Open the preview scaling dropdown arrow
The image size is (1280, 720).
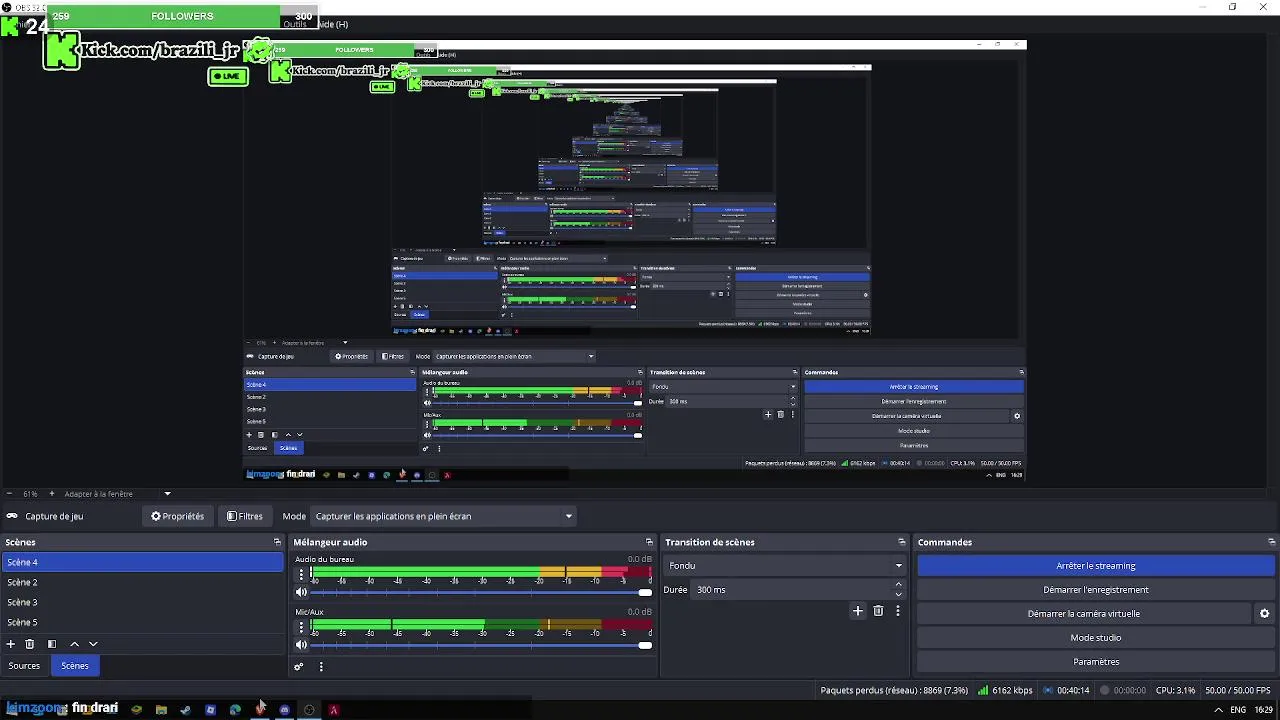click(167, 494)
